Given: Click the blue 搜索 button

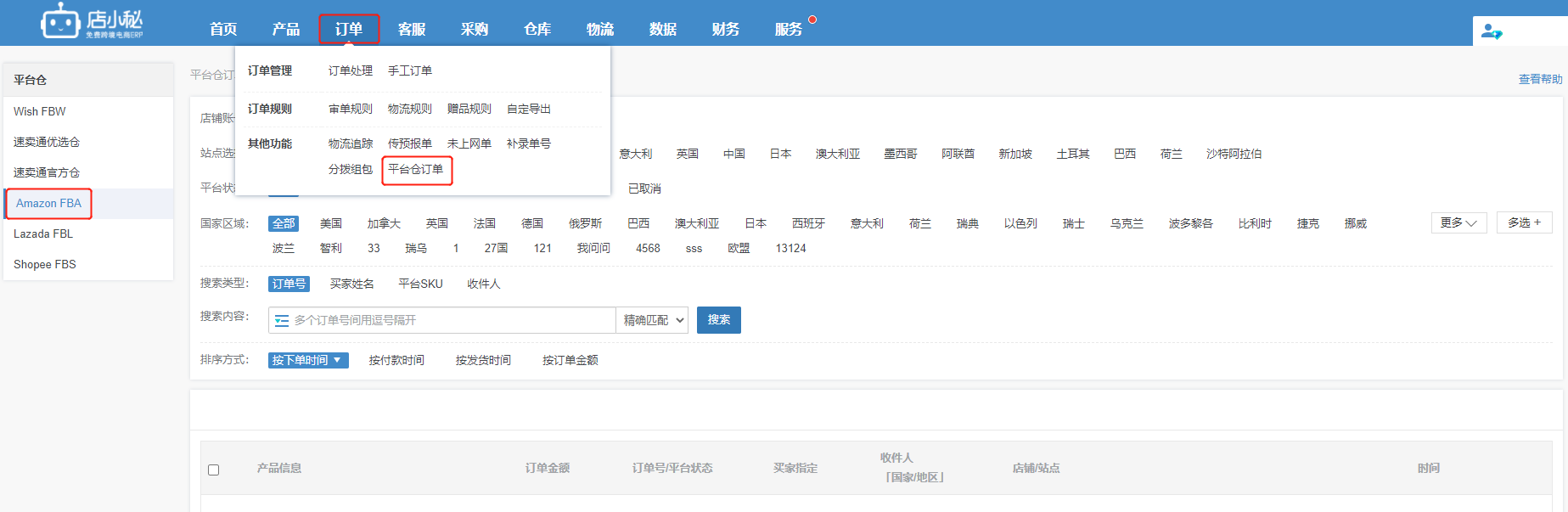Looking at the screenshot, I should [719, 320].
